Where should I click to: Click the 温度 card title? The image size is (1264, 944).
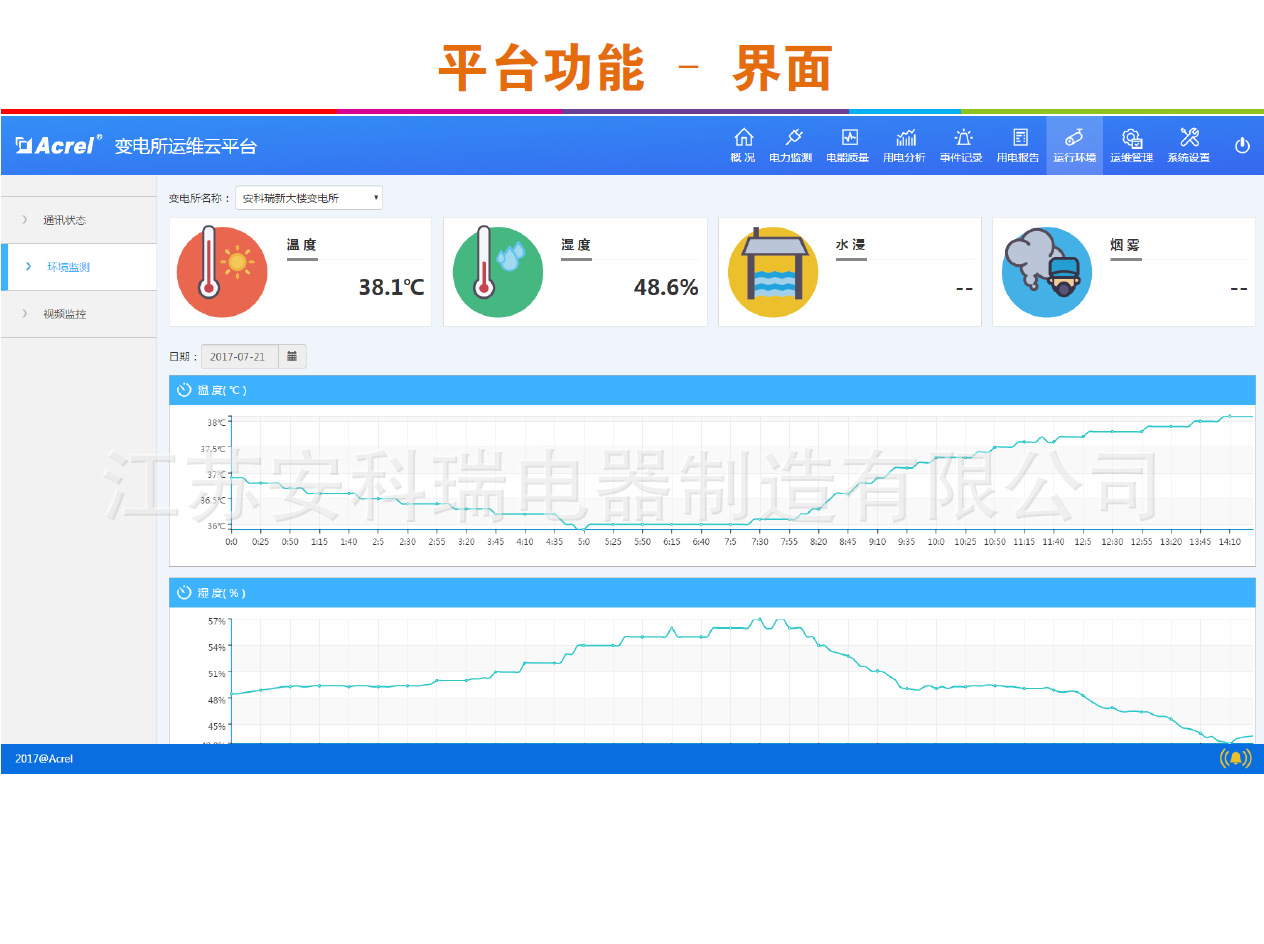point(302,245)
